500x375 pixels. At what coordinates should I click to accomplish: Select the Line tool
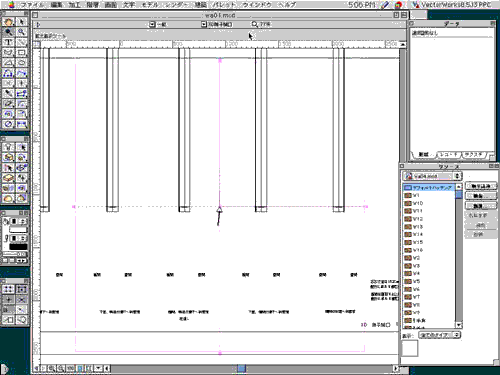22,42
